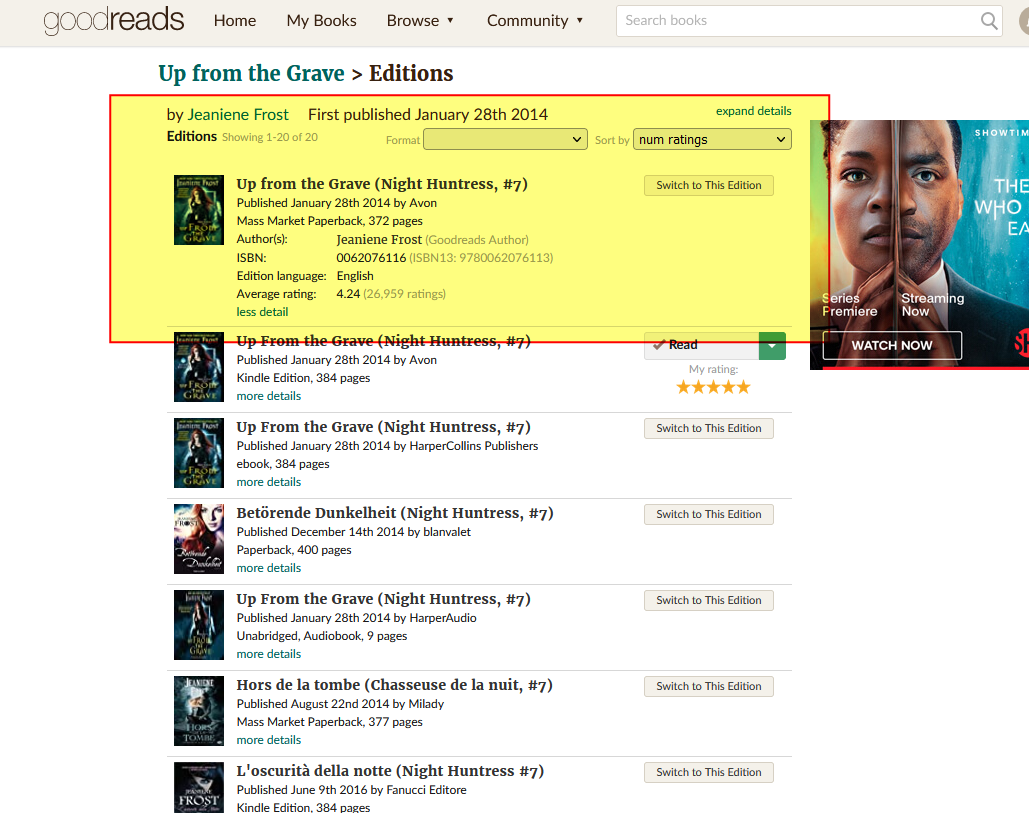This screenshot has height=813, width=1029.
Task: Open Betörende Dunkelheit cover thumbnail
Action: [x=199, y=539]
